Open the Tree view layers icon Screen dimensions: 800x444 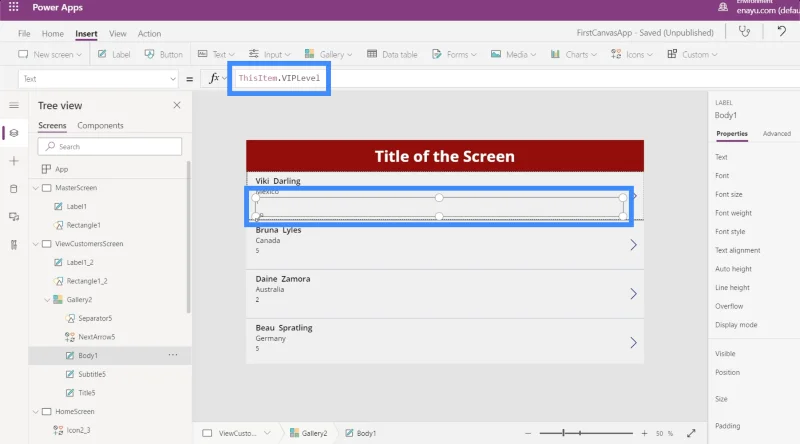point(14,133)
